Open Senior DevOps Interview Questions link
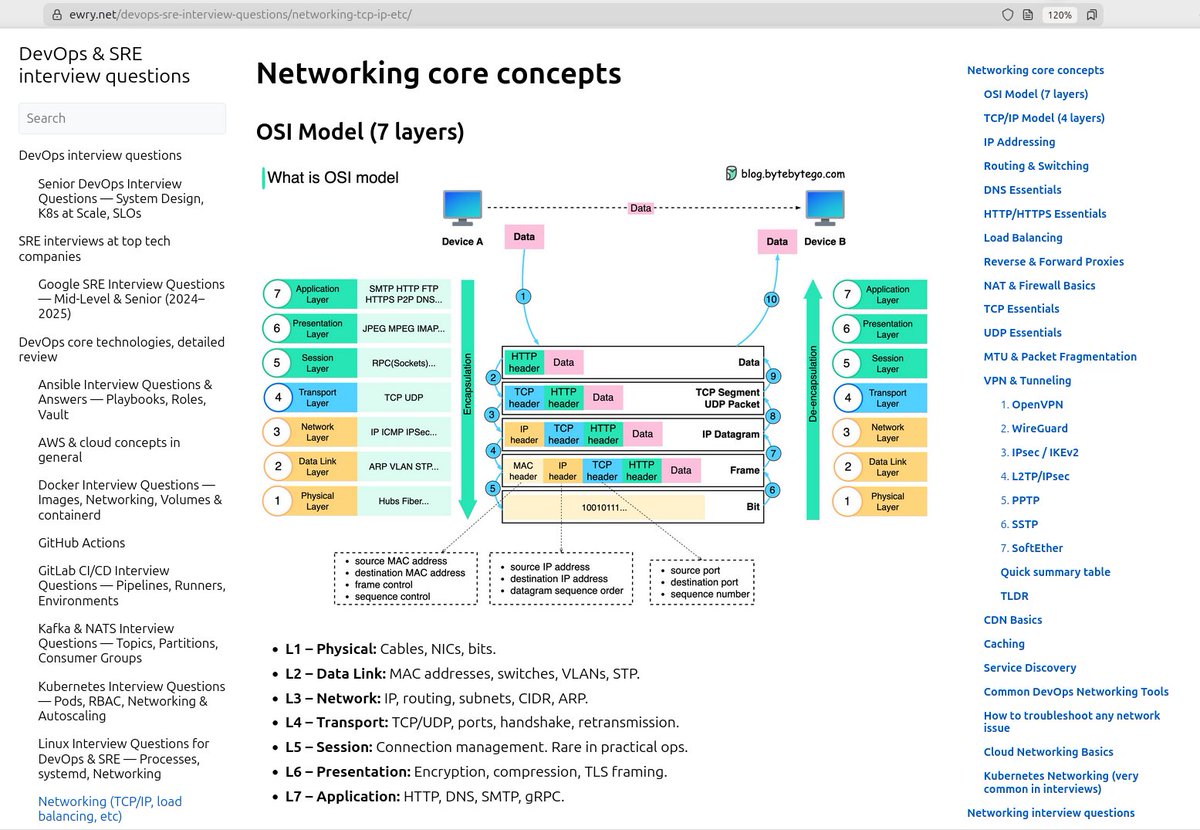Viewport: 1200px width, 830px height. pyautogui.click(x=120, y=198)
